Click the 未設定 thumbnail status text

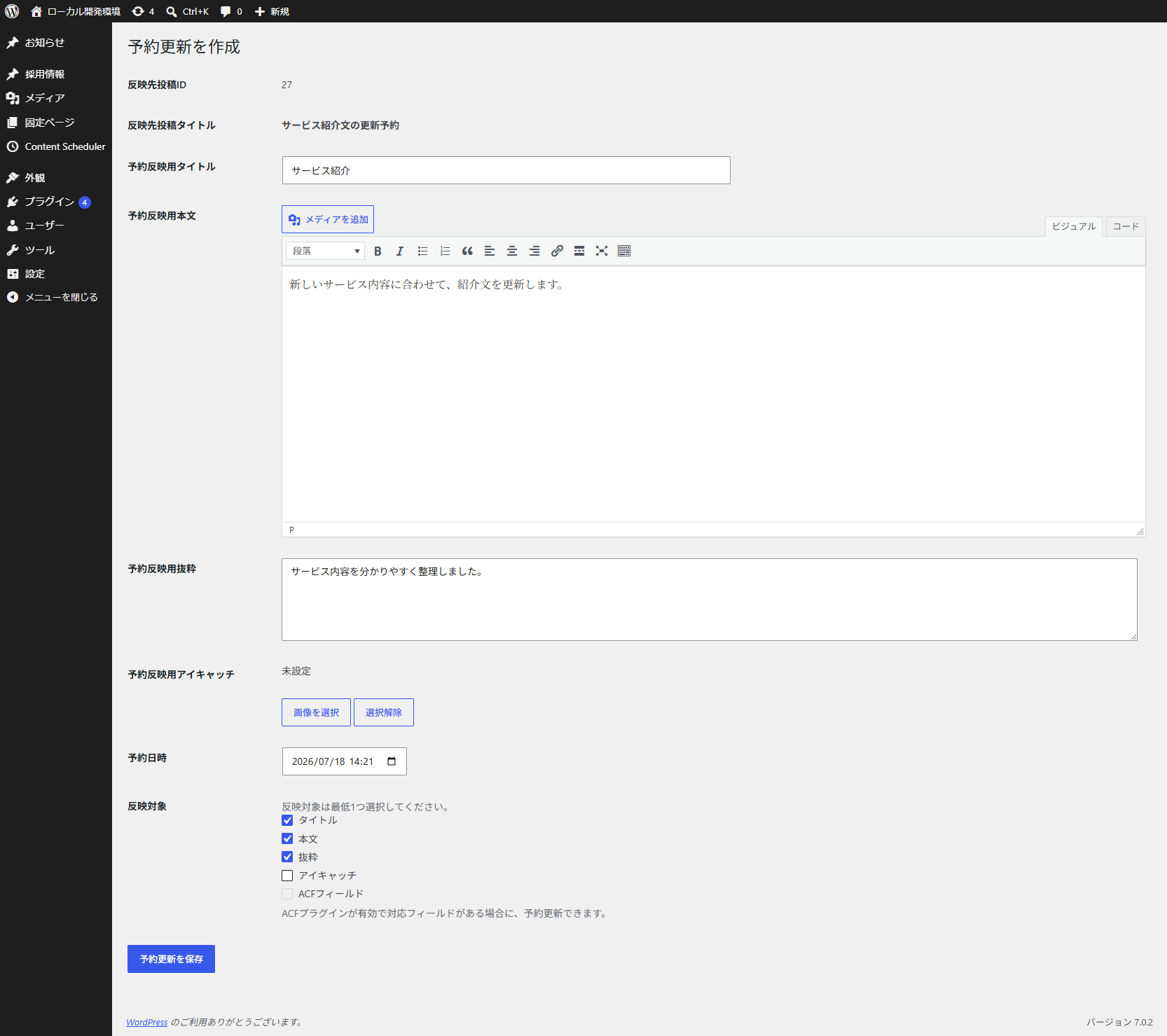click(x=296, y=671)
